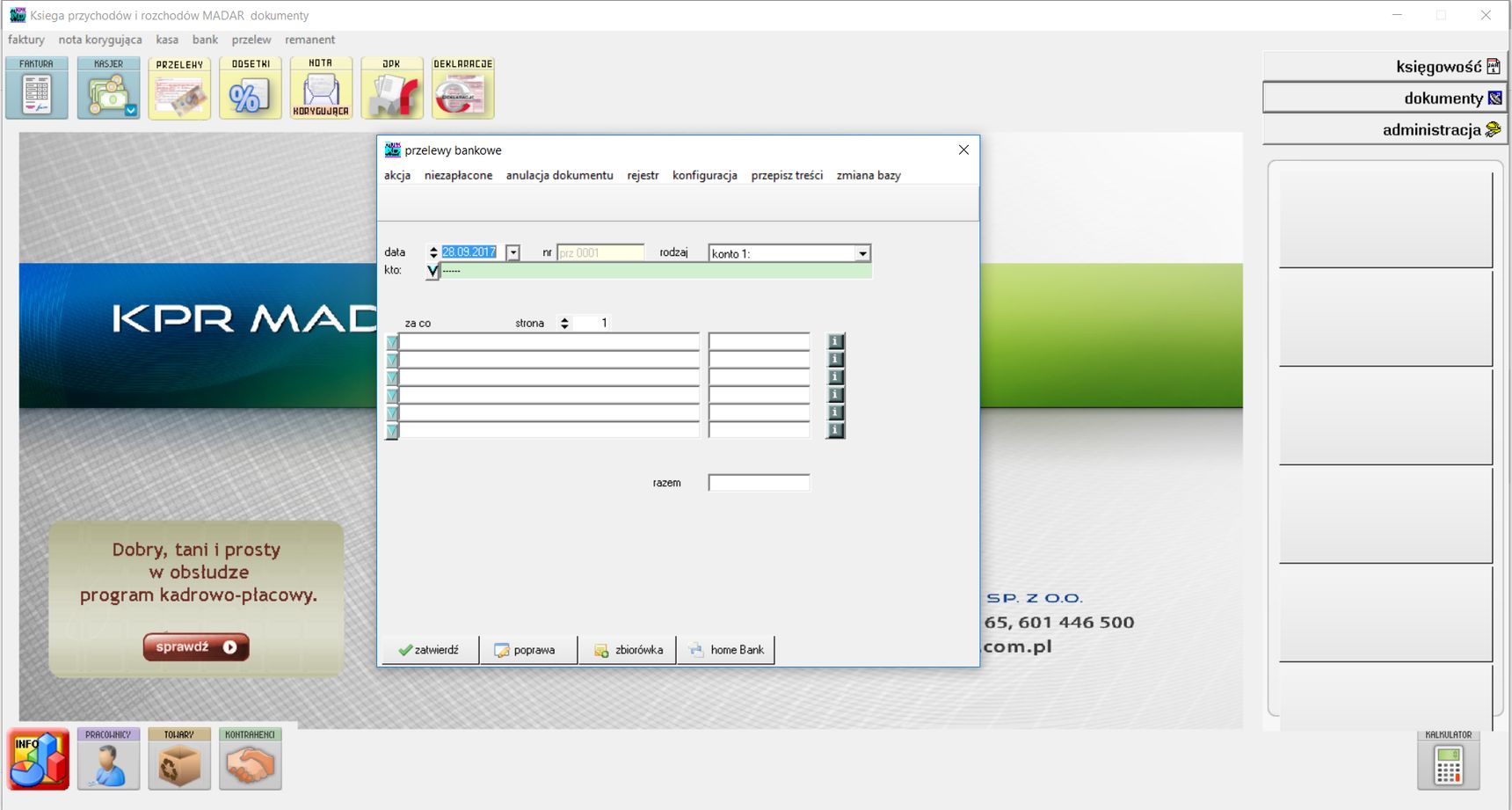Open the Nota Korygująca icon
This screenshot has height=810, width=1512.
321,88
